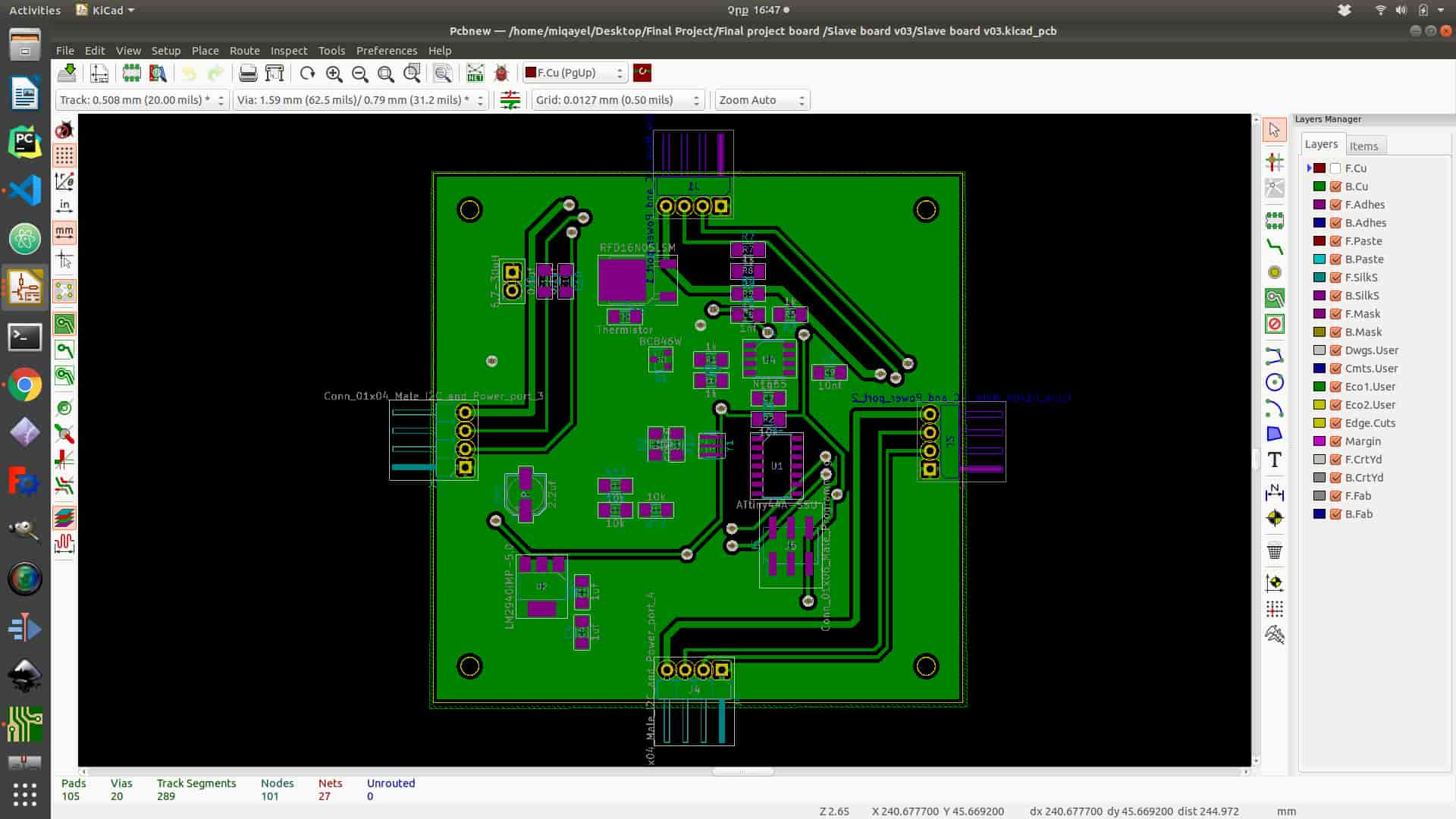
Task: Open Chrome from the Ubuntu dock
Action: point(25,385)
